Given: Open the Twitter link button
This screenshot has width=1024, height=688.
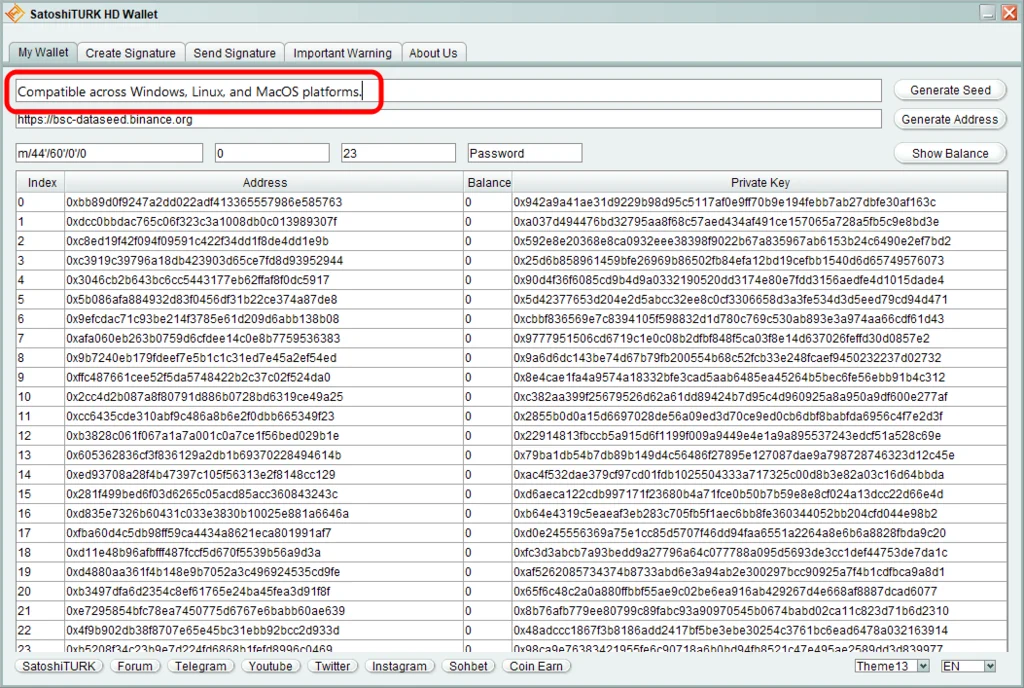Looking at the screenshot, I should tap(332, 666).
